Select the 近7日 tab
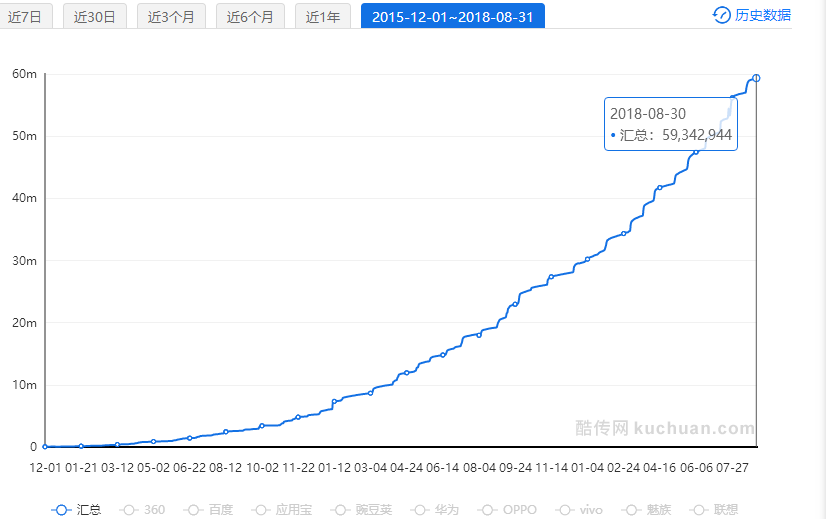The width and height of the screenshot is (826, 519). point(25,16)
